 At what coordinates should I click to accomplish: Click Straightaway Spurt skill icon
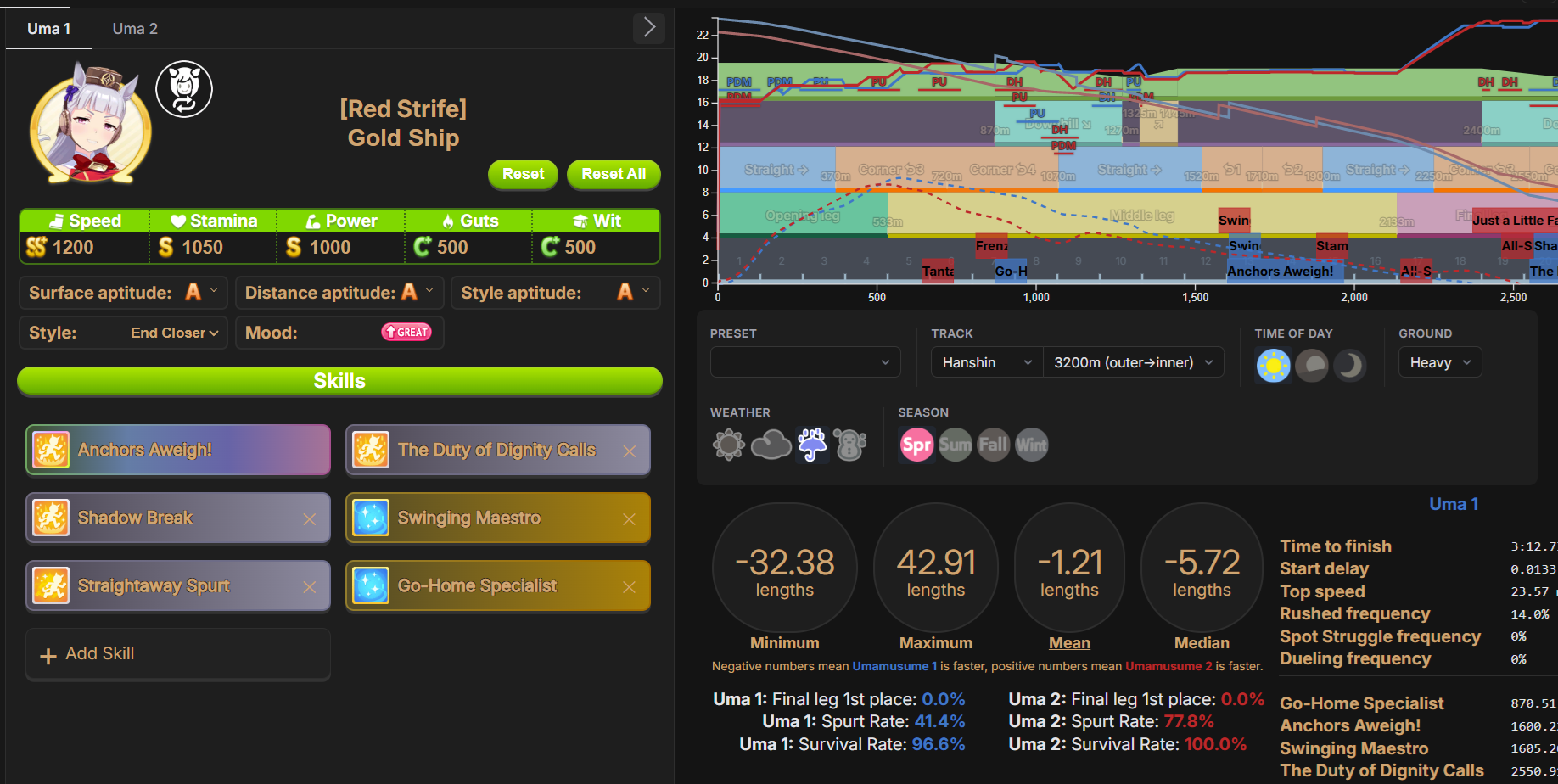click(x=51, y=585)
